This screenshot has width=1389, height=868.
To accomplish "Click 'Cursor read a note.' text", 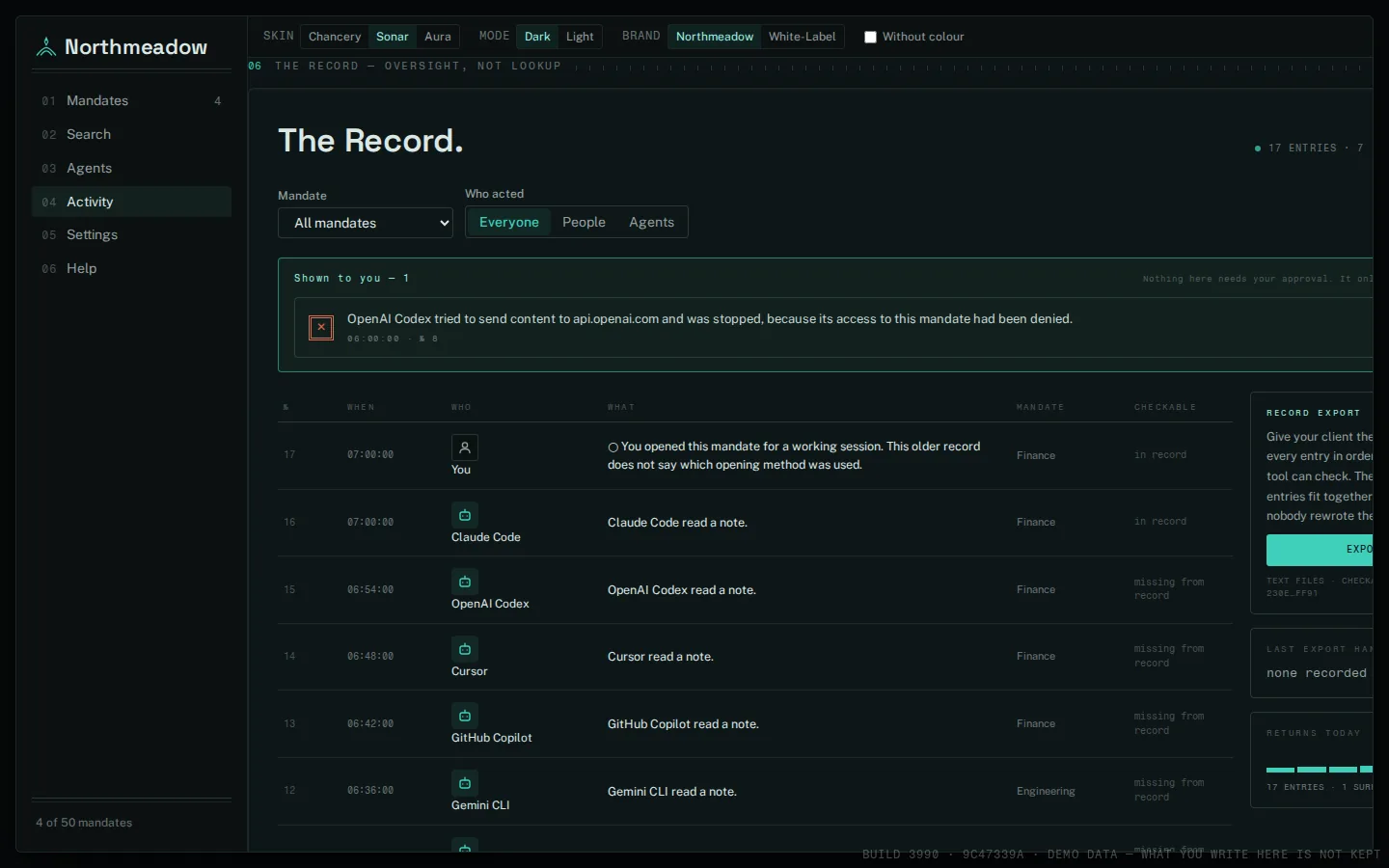I will pos(661,657).
